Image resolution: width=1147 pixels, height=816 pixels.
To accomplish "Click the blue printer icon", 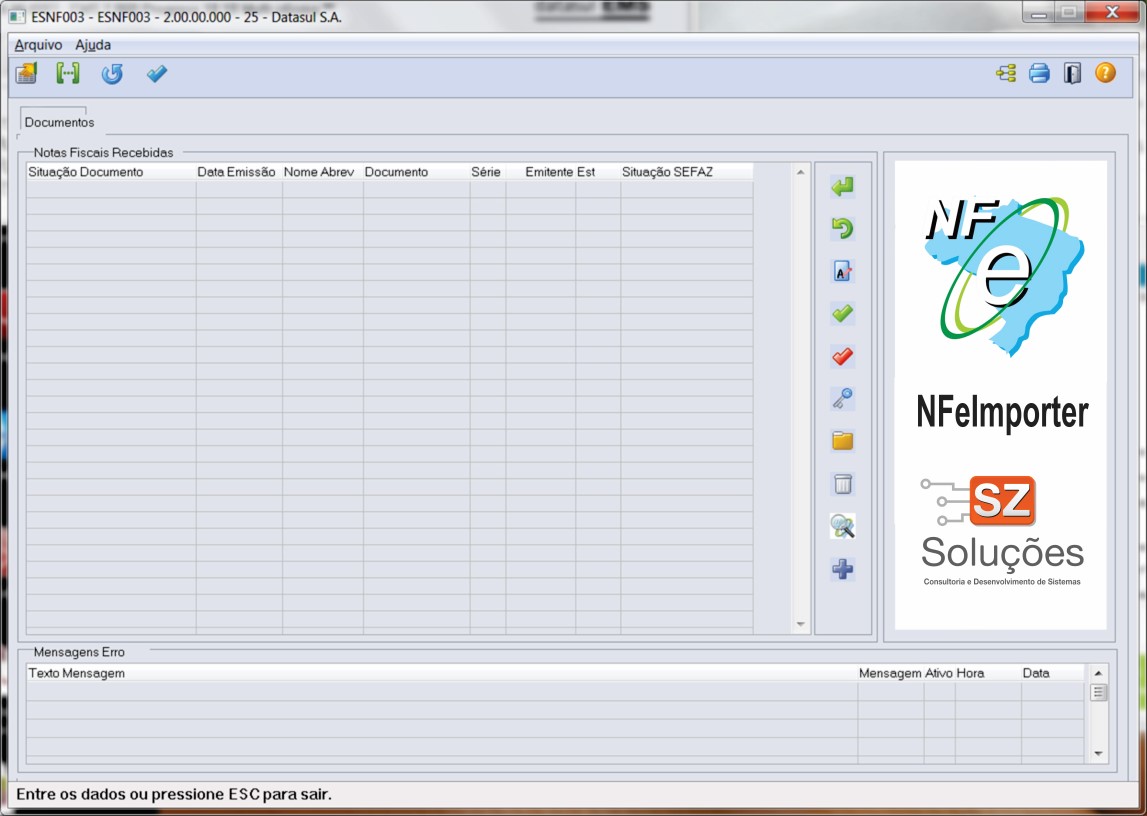I will (1039, 73).
